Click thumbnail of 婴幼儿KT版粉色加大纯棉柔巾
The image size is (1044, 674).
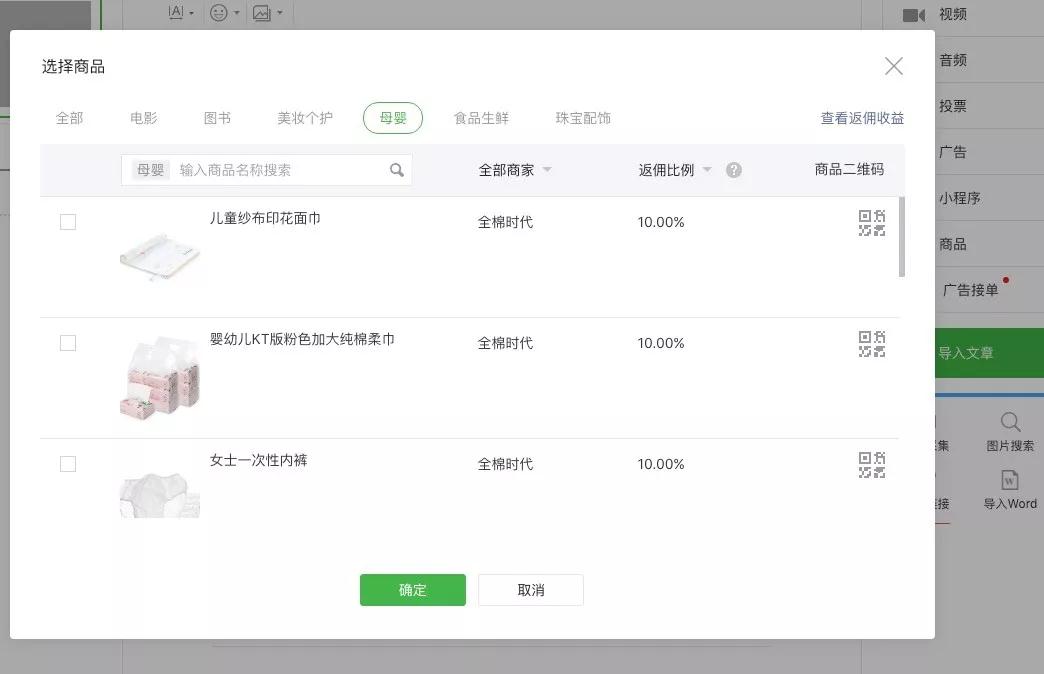pyautogui.click(x=160, y=378)
